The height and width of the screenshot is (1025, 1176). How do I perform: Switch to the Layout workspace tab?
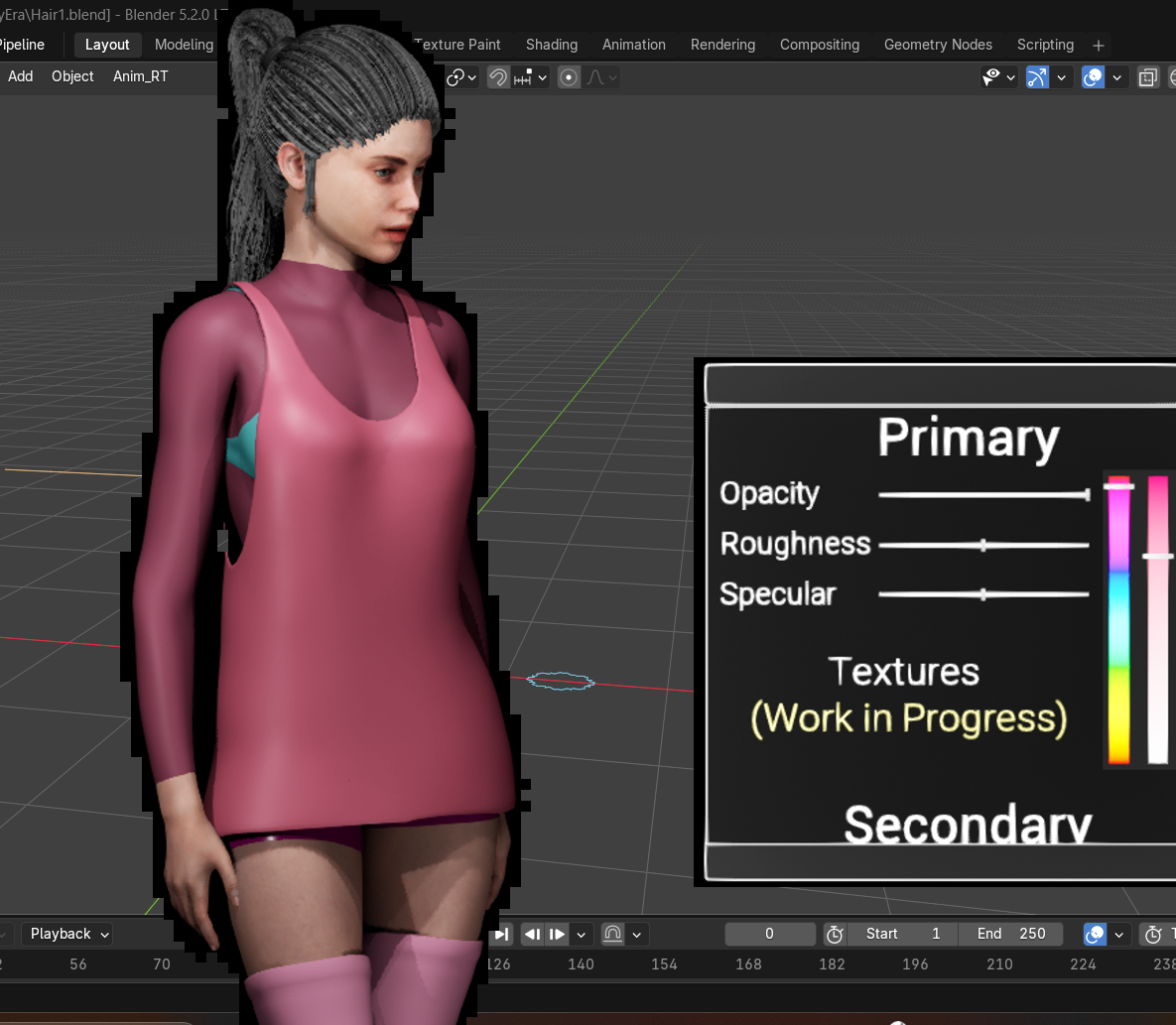click(107, 45)
